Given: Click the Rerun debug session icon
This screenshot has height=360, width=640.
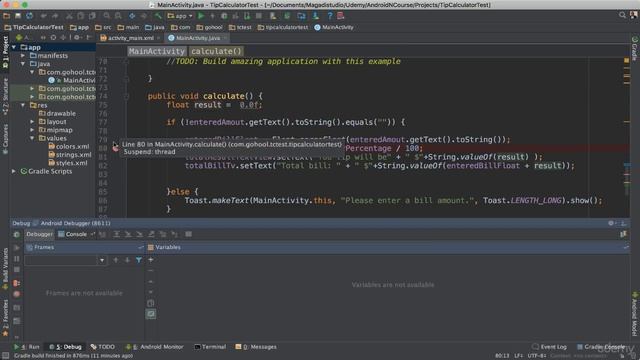Looking at the screenshot, I should (17, 235).
